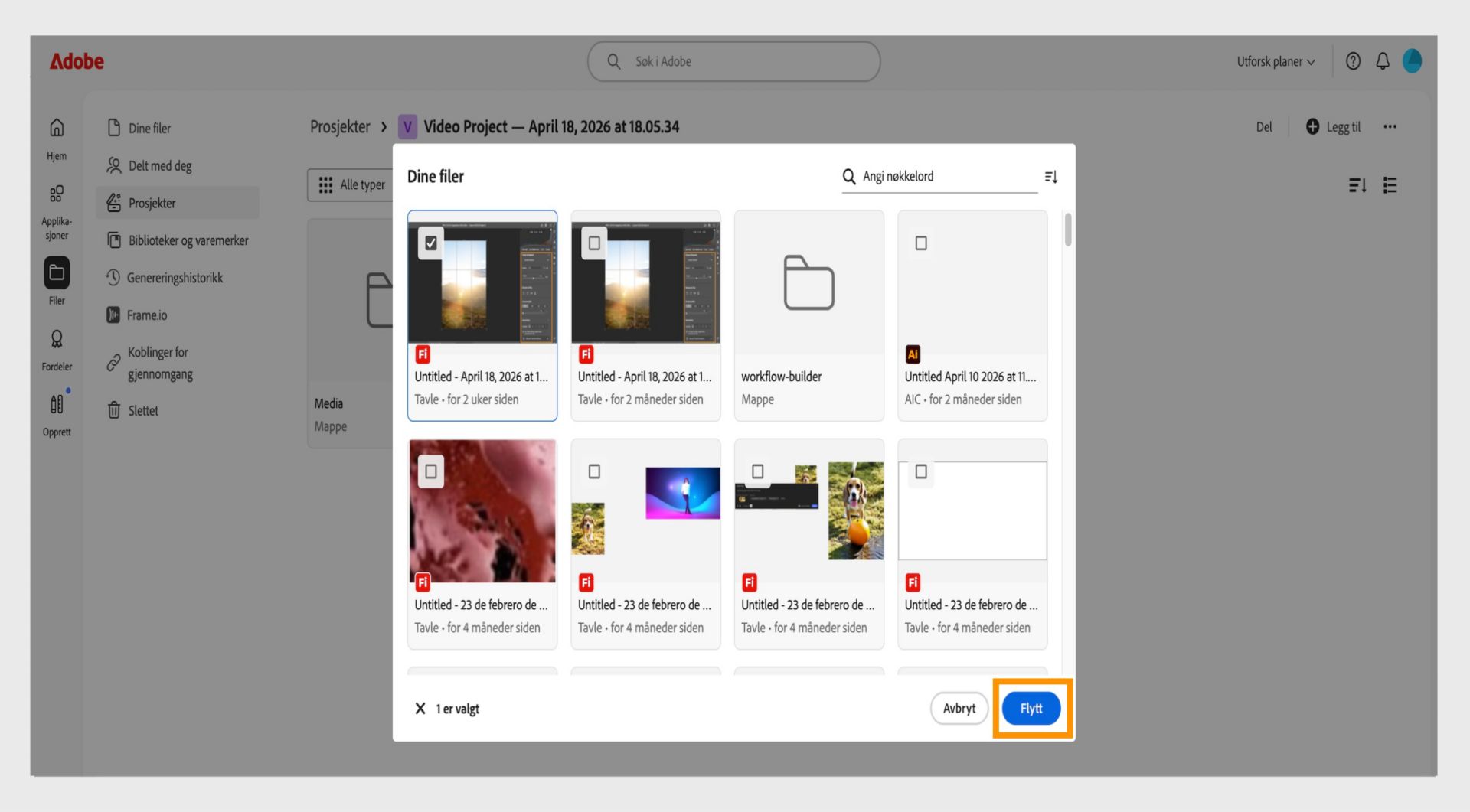Open the help question mark icon
Viewport: 1470px width, 812px height.
1353,61
